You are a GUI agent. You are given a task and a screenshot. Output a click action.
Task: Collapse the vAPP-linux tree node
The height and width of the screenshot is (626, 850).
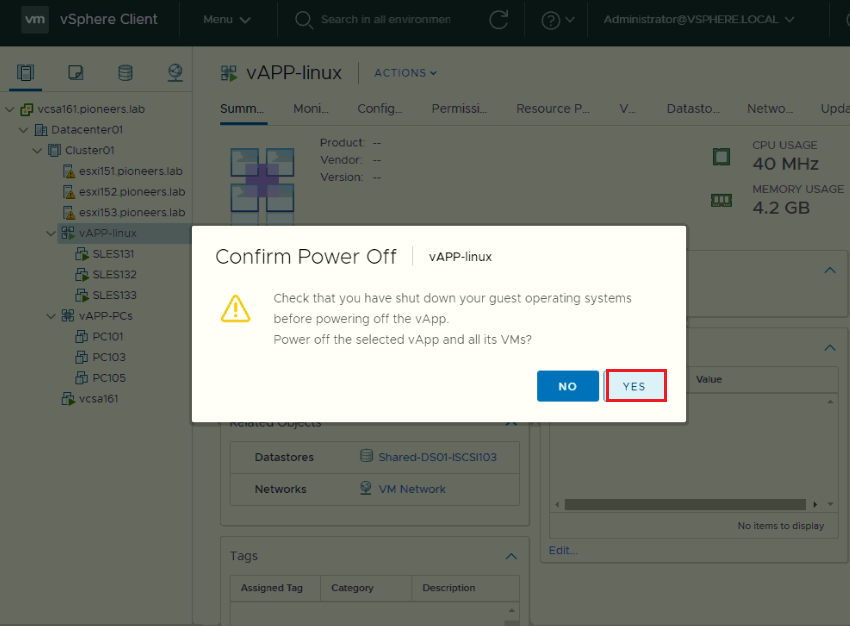pos(51,234)
